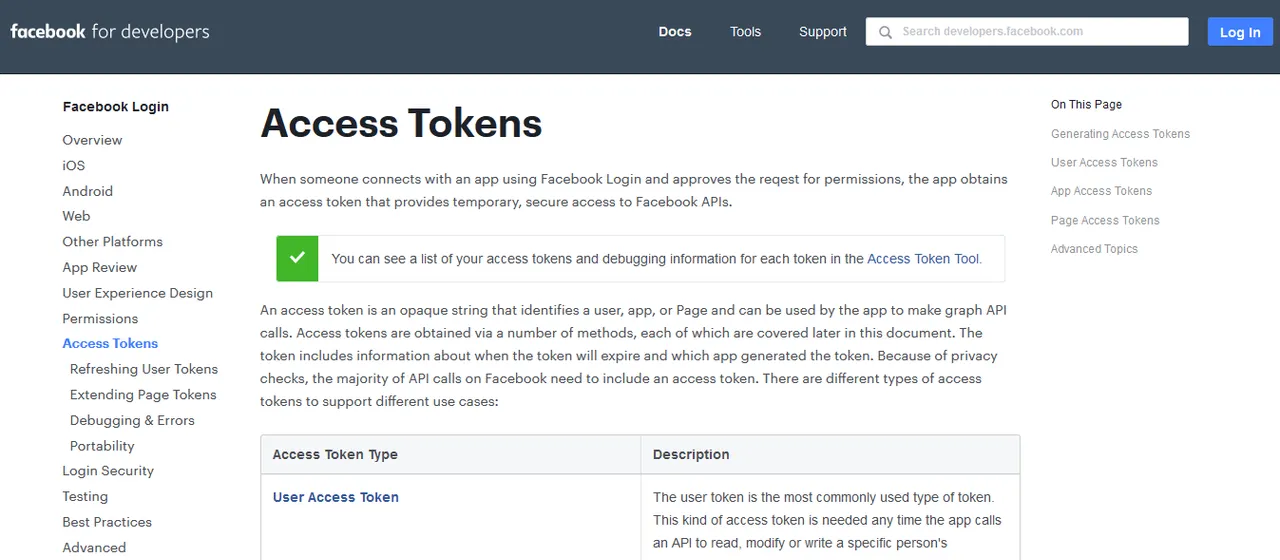
Task: Open Permissions in the sidebar
Action: coord(100,319)
